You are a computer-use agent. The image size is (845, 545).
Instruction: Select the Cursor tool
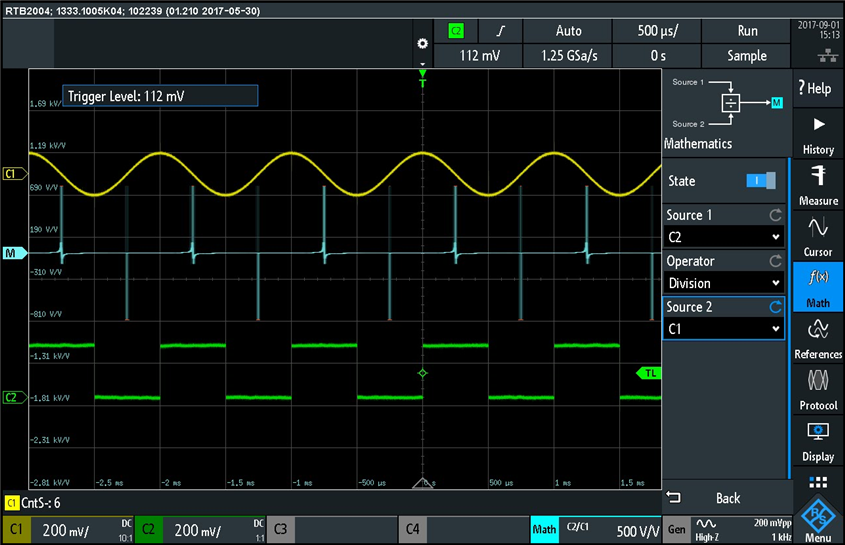point(817,236)
